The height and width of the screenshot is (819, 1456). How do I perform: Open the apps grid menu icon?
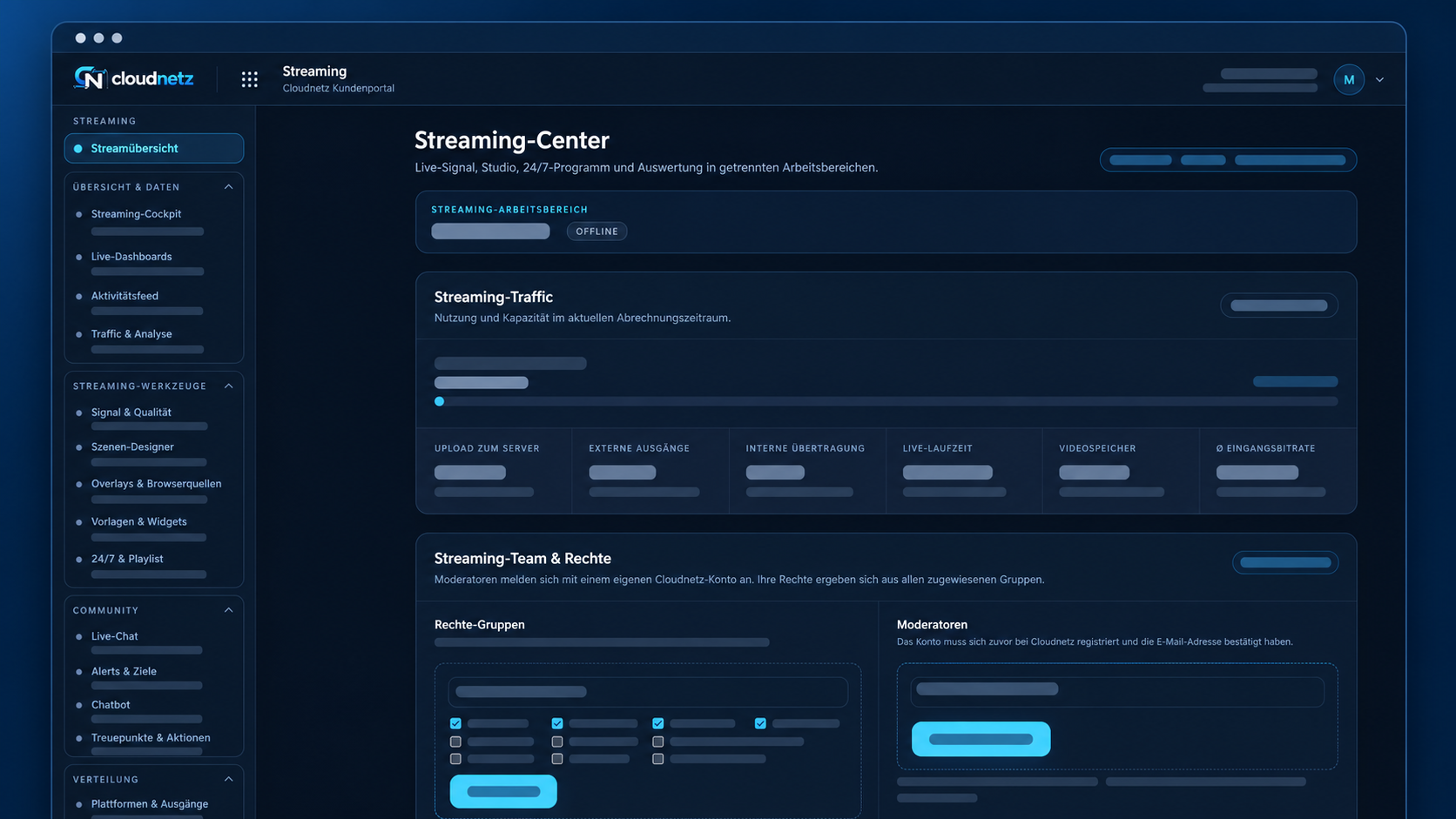pyautogui.click(x=250, y=79)
